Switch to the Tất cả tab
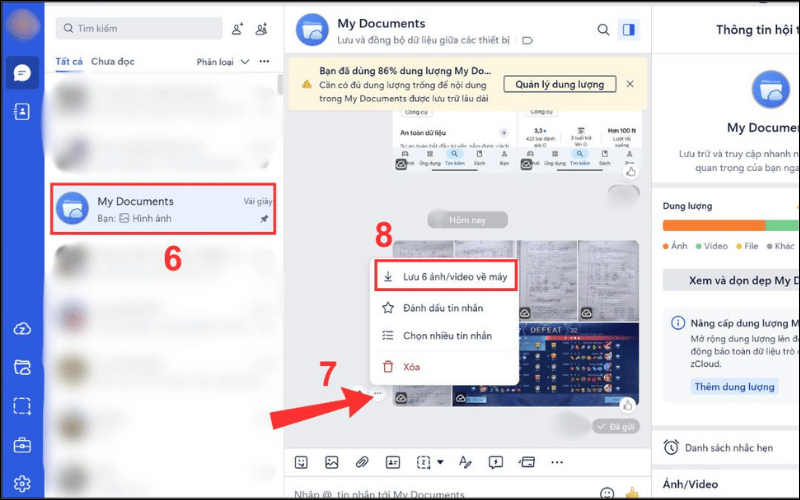 [69, 61]
